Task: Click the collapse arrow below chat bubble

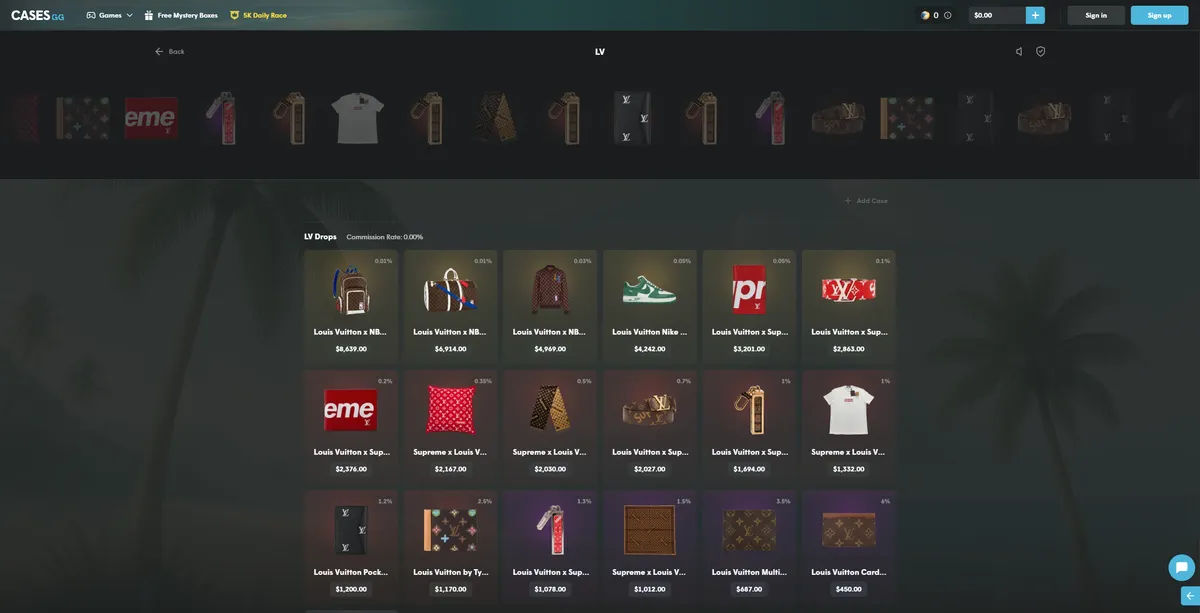Action: (1190, 596)
